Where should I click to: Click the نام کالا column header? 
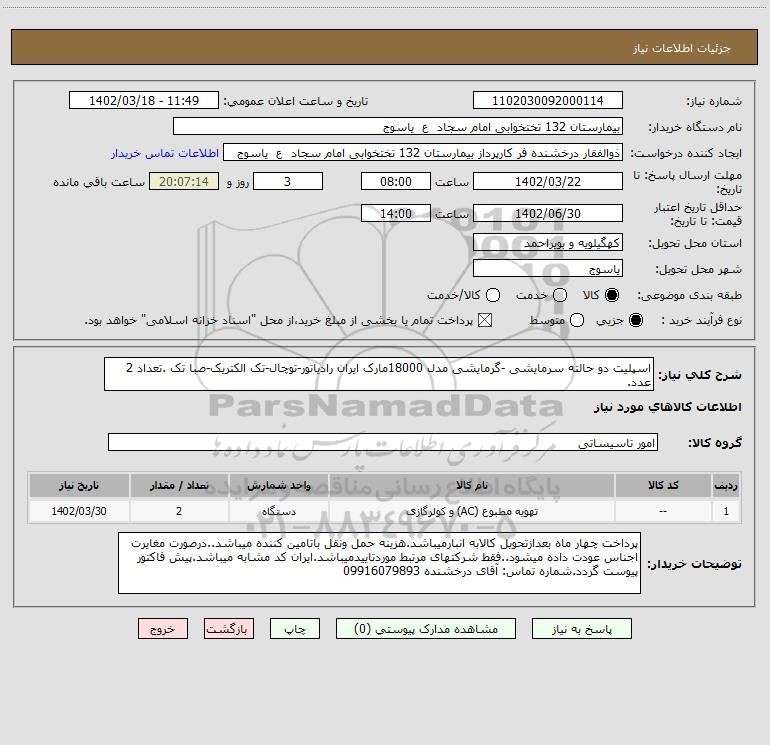471,485
